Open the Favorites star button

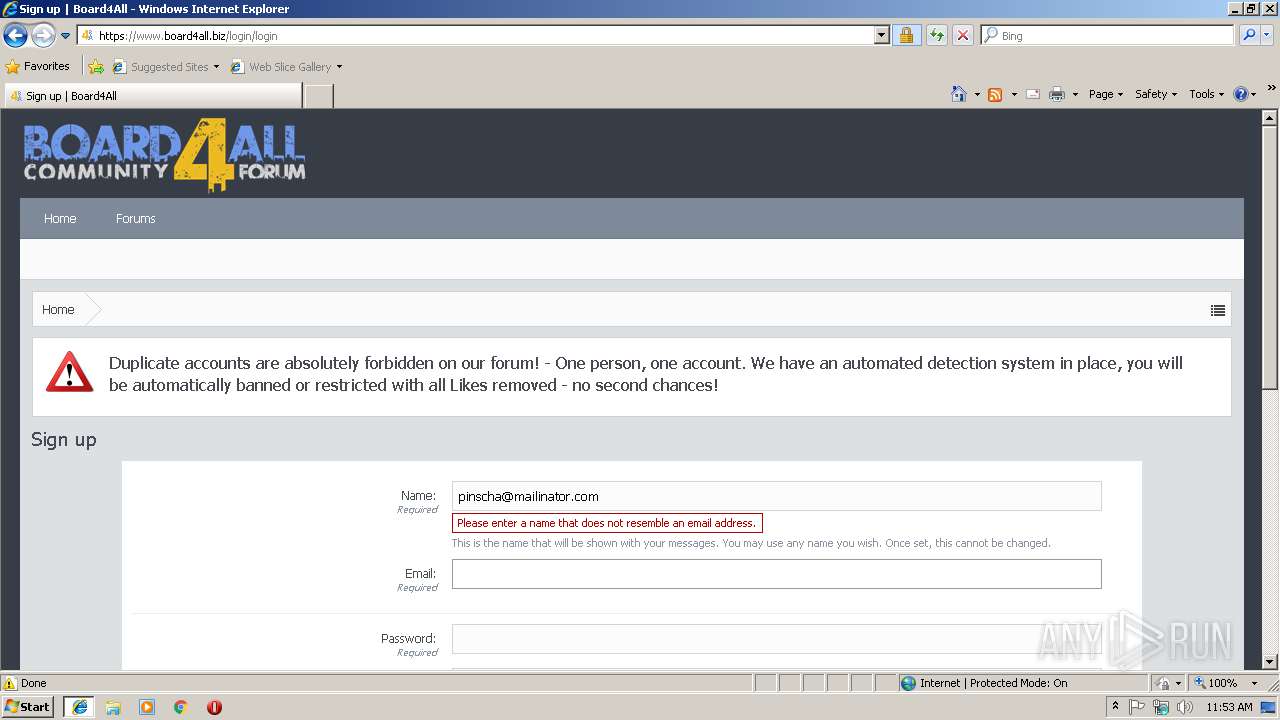pos(38,66)
